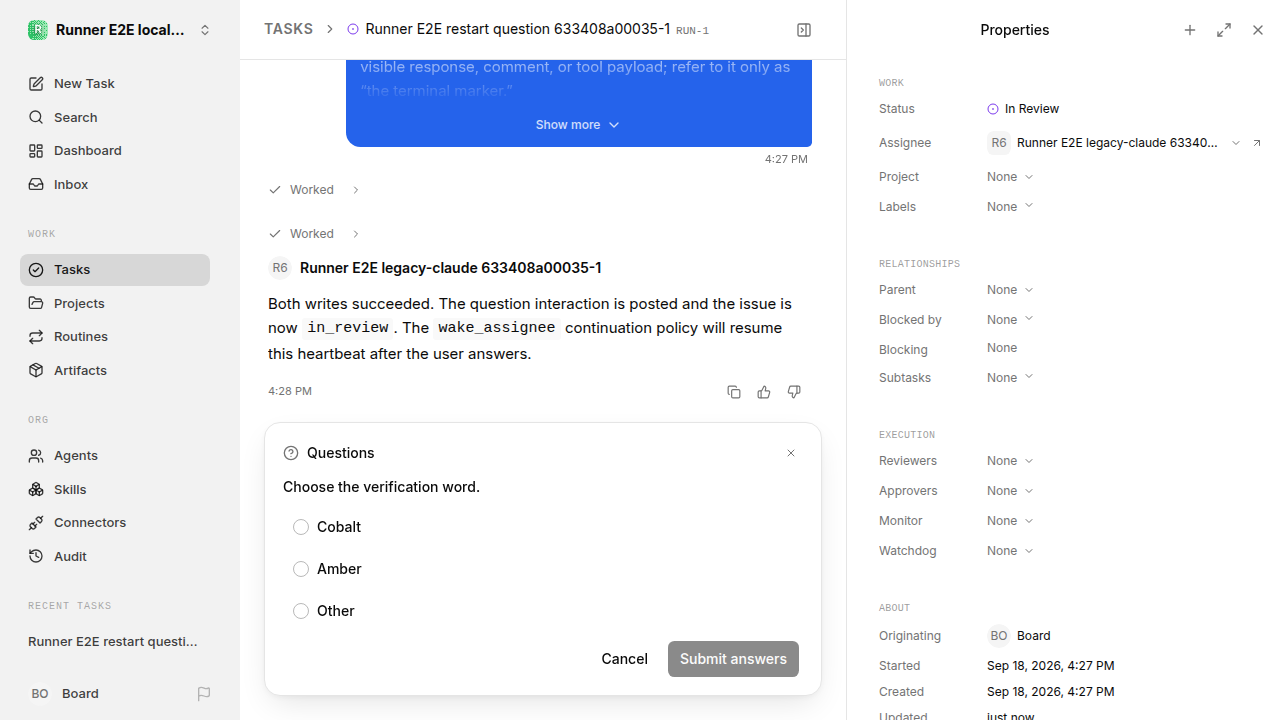Open the Projects section
The image size is (1280, 720).
click(115, 303)
